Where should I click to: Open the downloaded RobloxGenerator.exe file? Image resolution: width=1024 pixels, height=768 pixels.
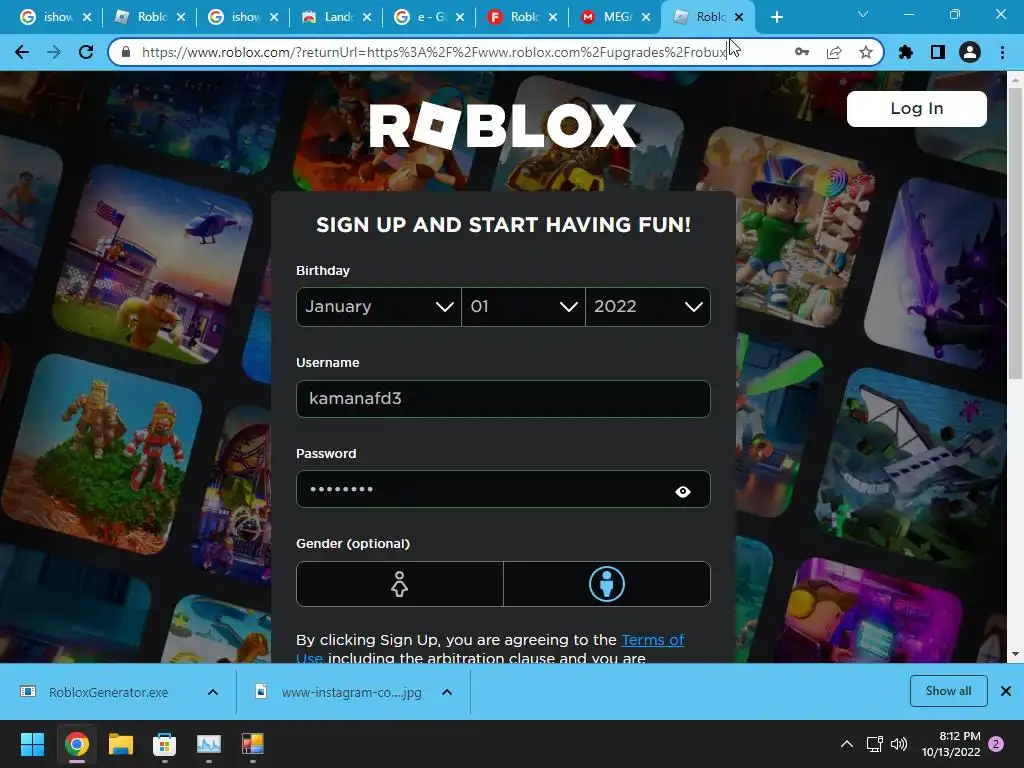108,692
